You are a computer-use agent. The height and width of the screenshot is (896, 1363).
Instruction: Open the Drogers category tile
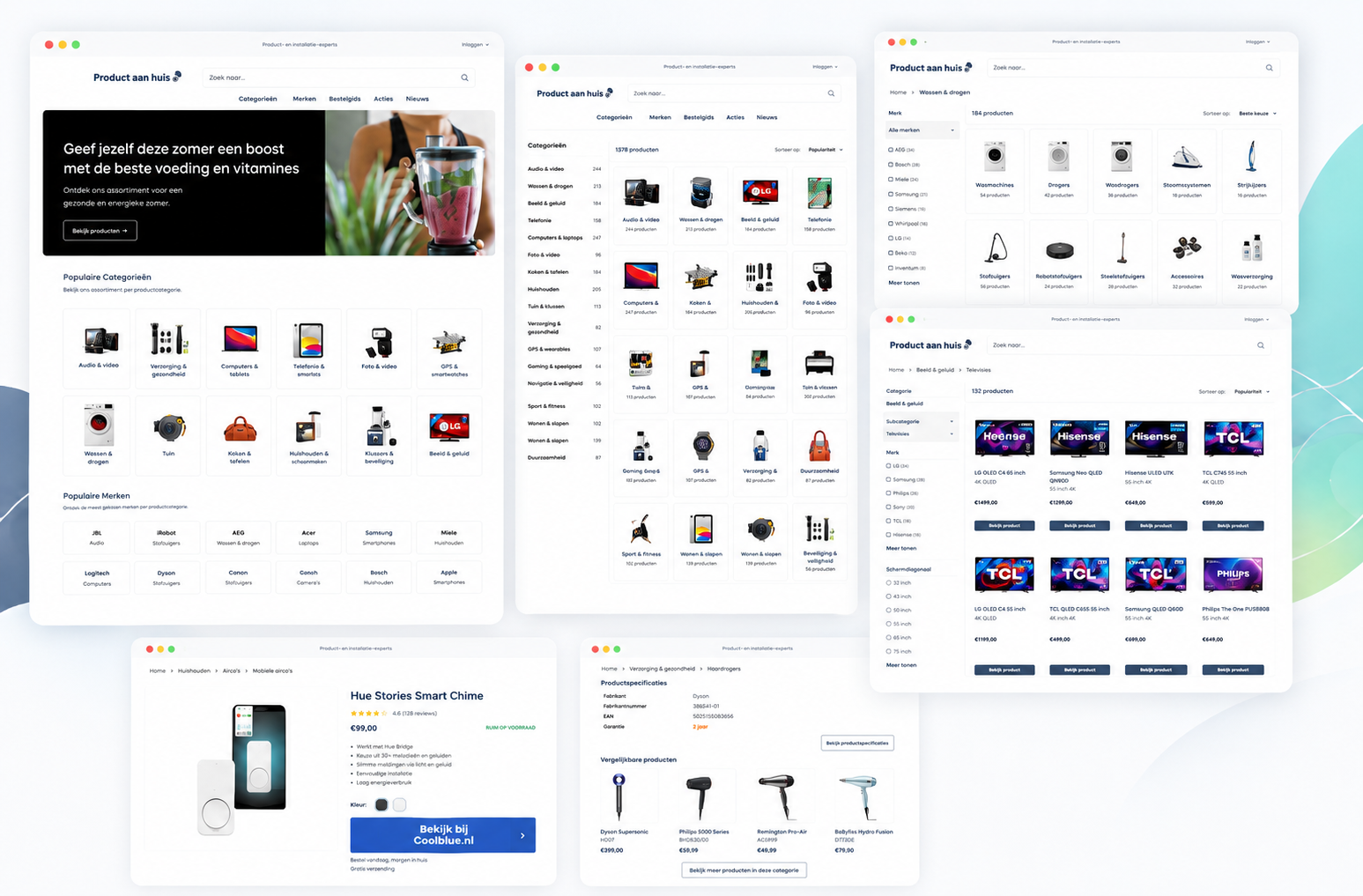pos(1058,169)
